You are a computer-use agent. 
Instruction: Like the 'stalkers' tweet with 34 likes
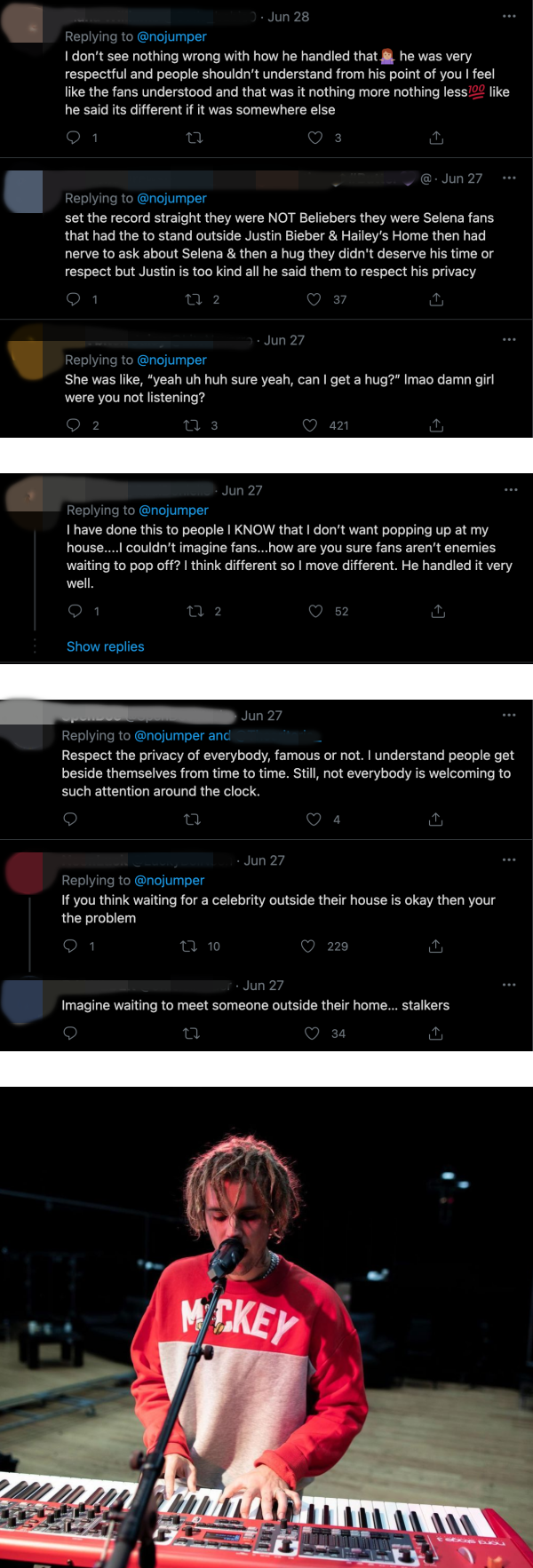[312, 1033]
